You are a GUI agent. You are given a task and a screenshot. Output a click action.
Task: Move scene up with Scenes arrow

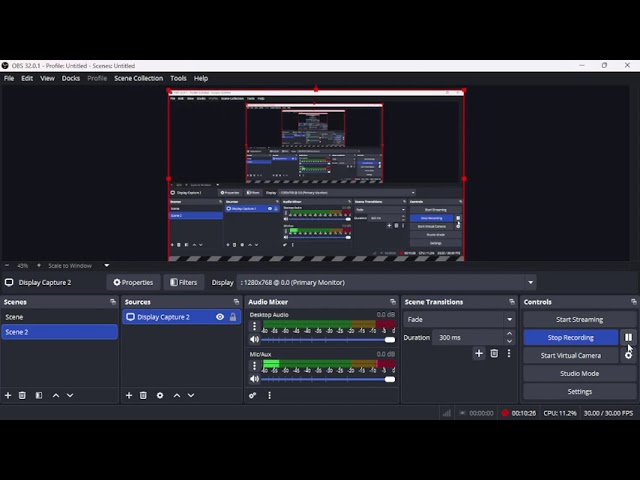(x=56, y=395)
